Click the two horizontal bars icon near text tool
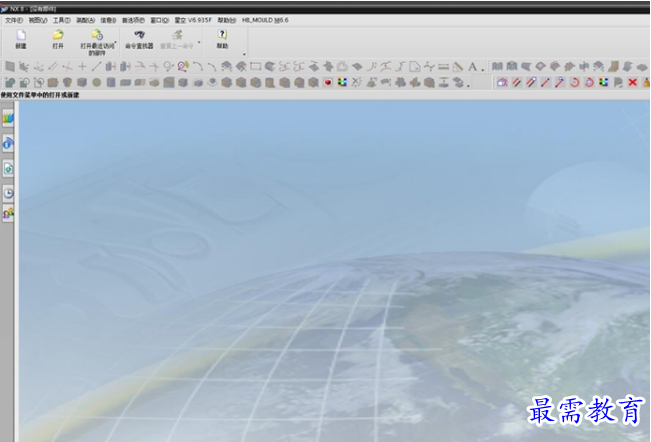Image resolution: width=651 pixels, height=442 pixels. coord(443,66)
